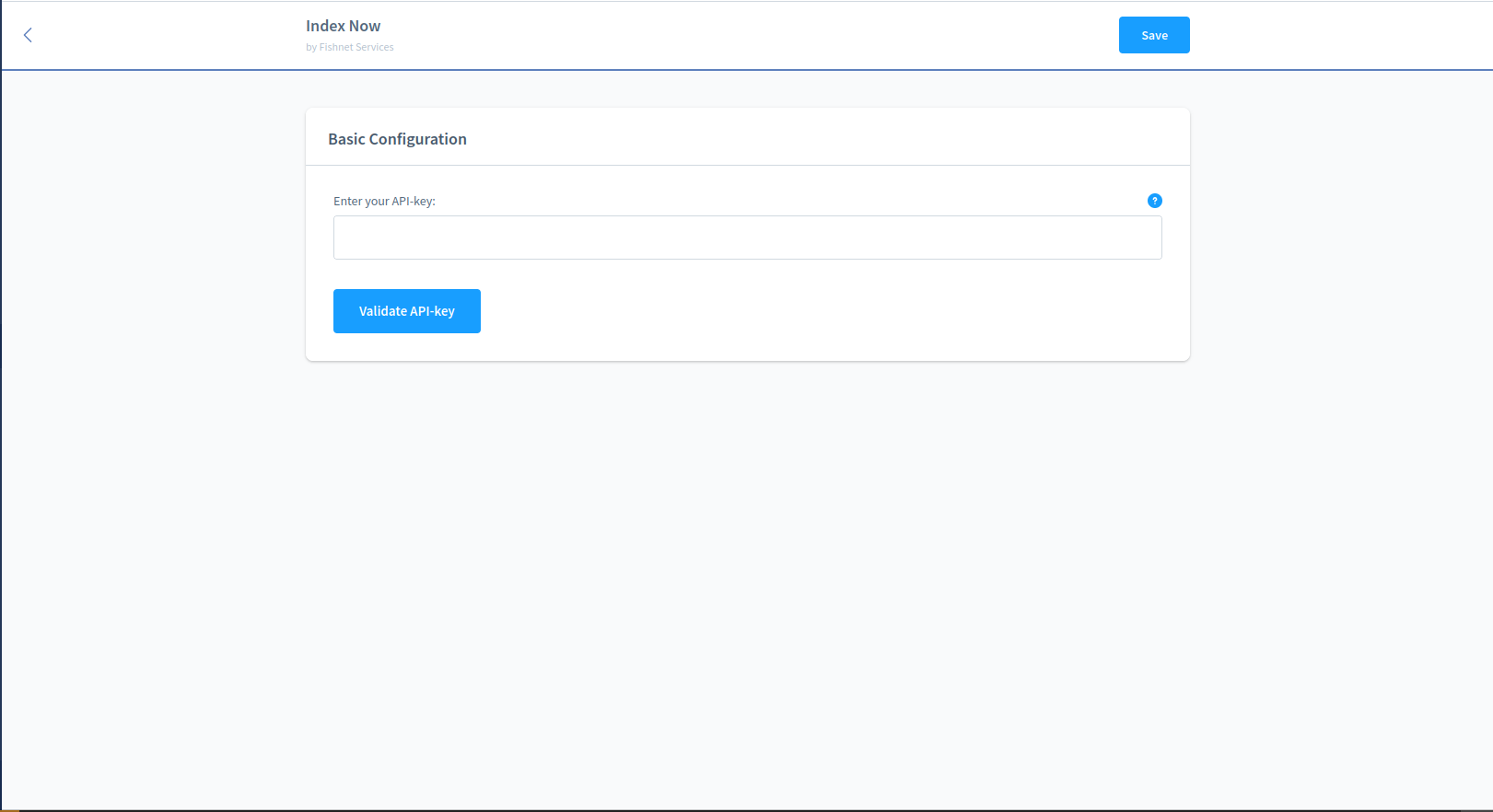
Task: Focus the API-key input field
Action: [748, 238]
